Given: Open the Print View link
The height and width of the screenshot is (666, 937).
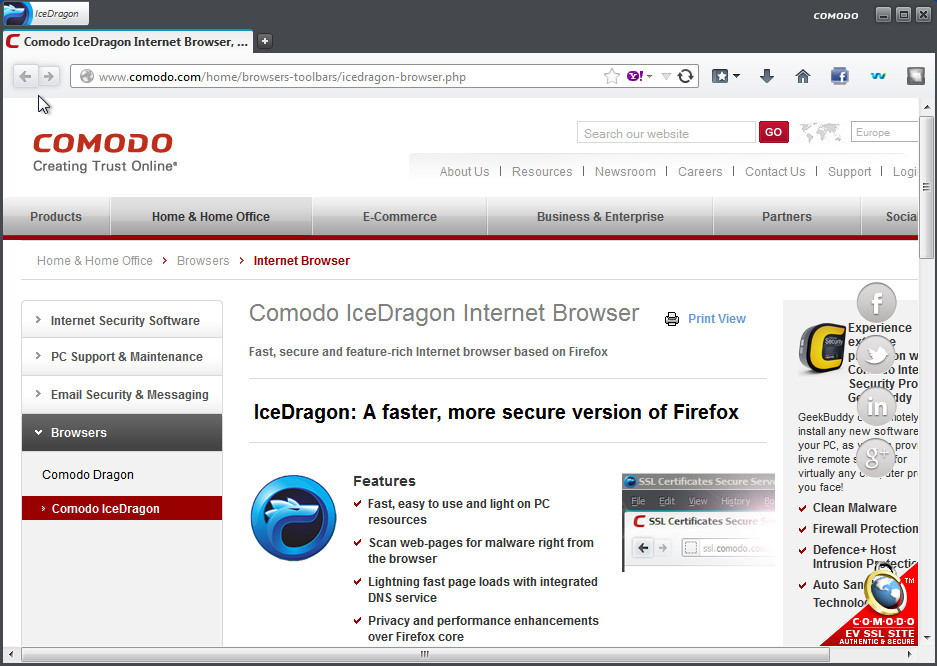Looking at the screenshot, I should [716, 319].
